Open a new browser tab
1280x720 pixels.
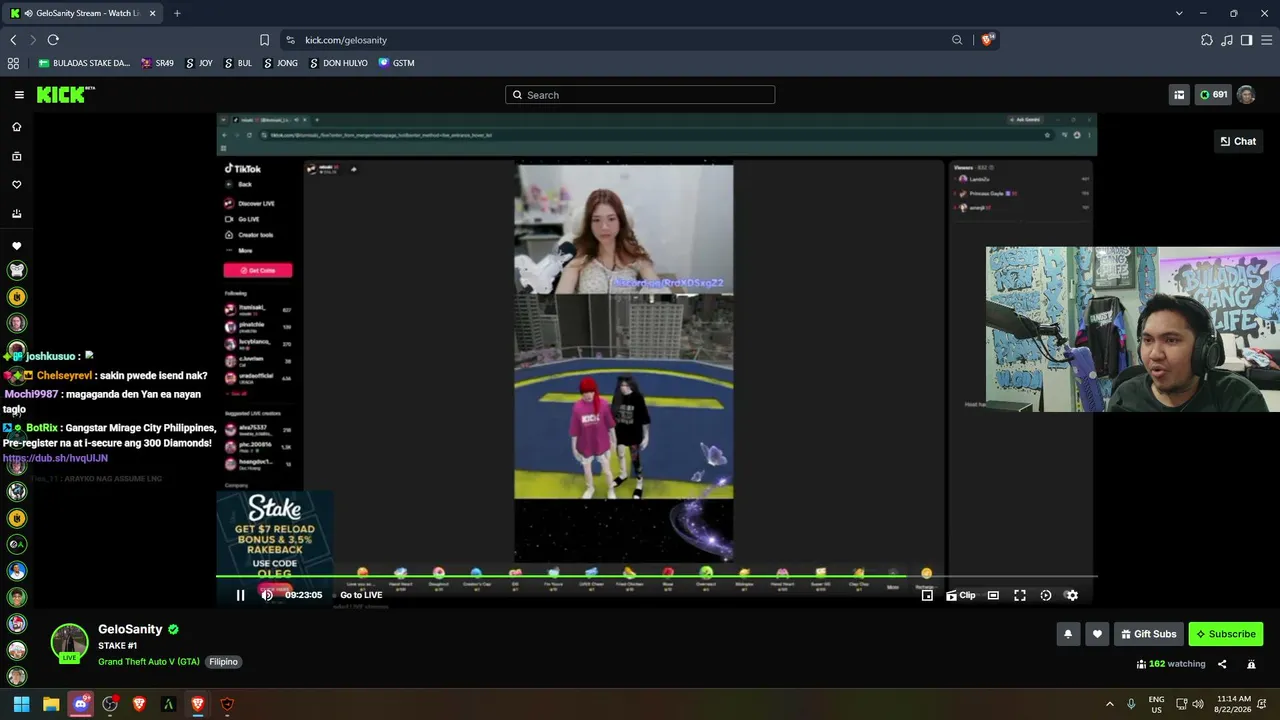click(177, 13)
